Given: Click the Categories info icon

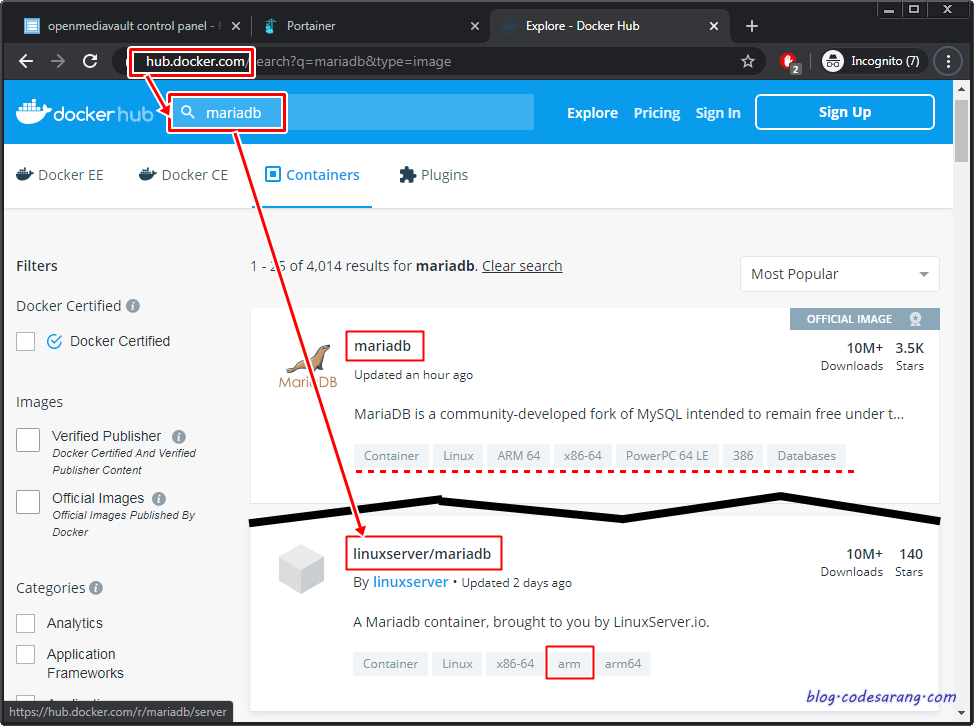Looking at the screenshot, I should coord(96,588).
